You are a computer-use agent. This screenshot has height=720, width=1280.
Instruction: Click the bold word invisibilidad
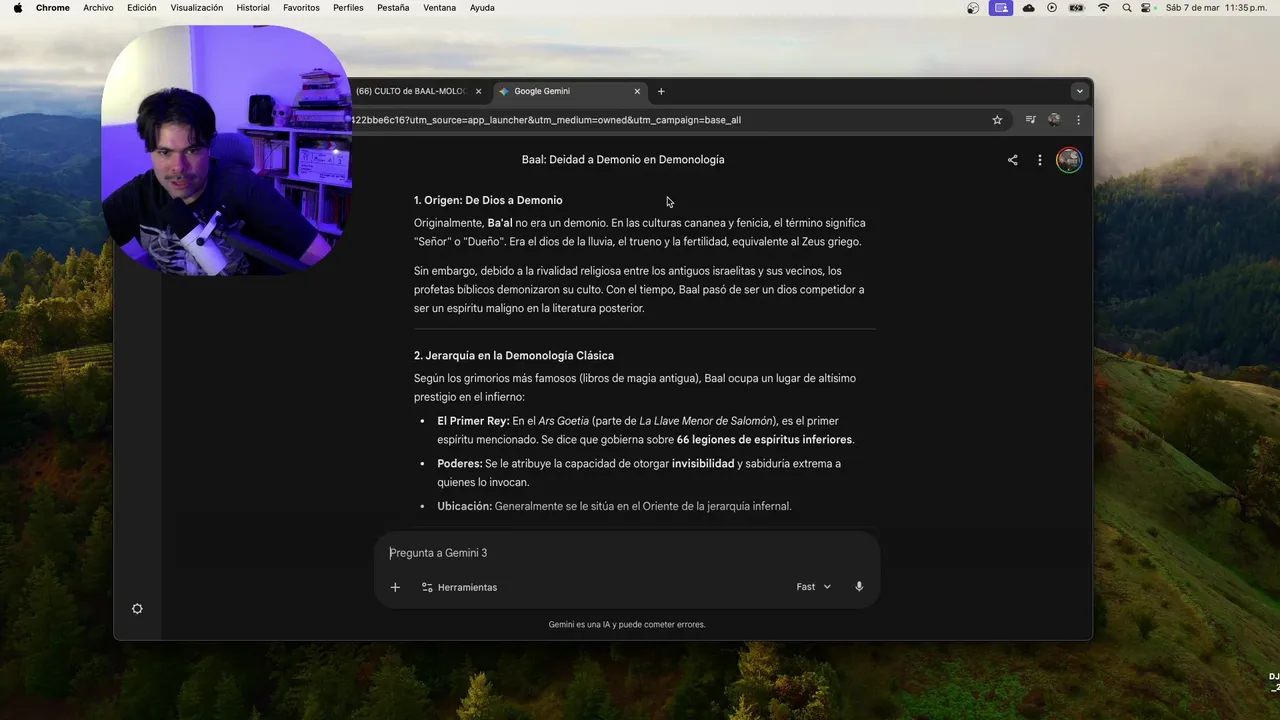pyautogui.click(x=703, y=464)
